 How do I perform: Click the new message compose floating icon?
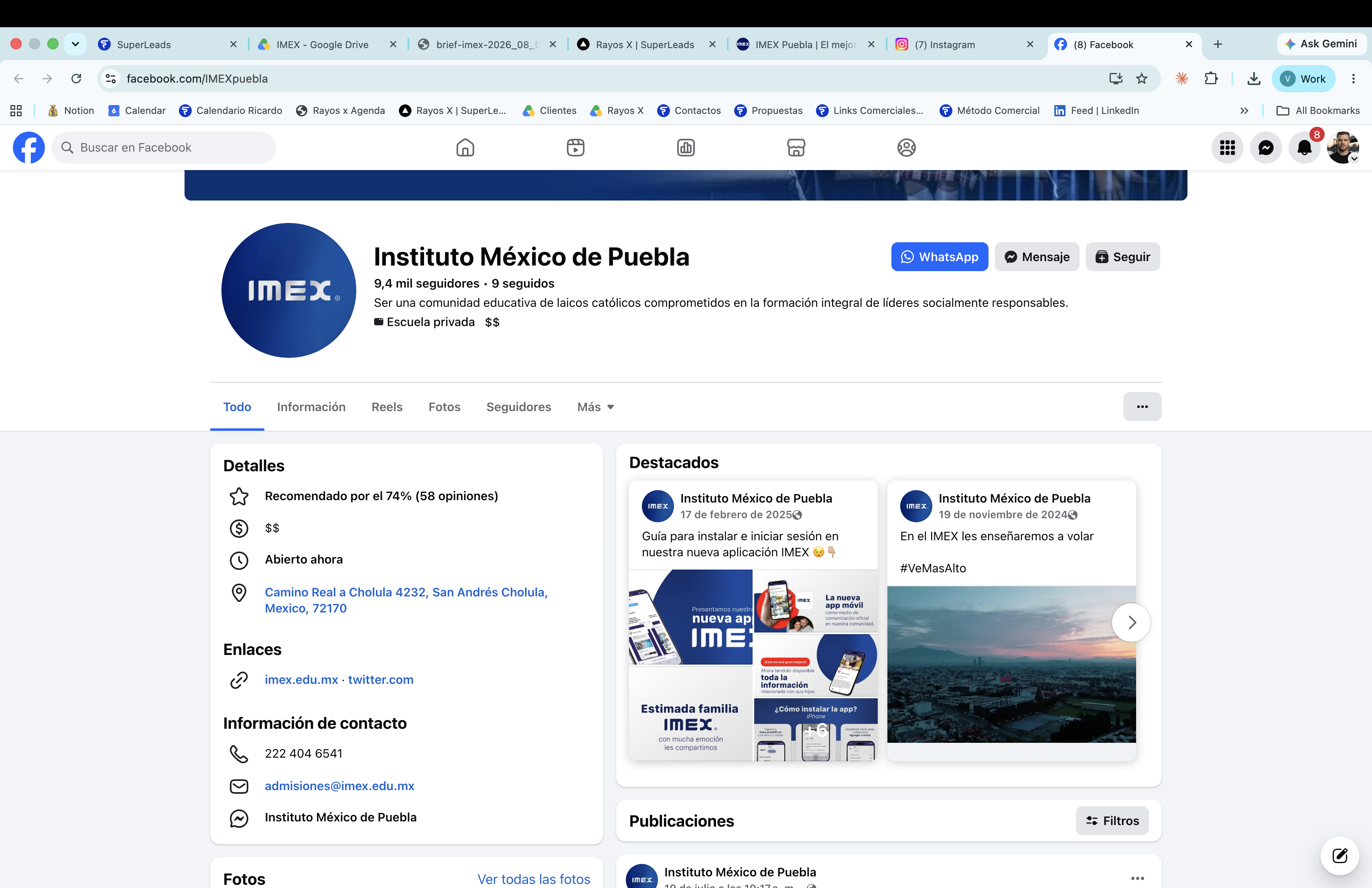point(1340,855)
